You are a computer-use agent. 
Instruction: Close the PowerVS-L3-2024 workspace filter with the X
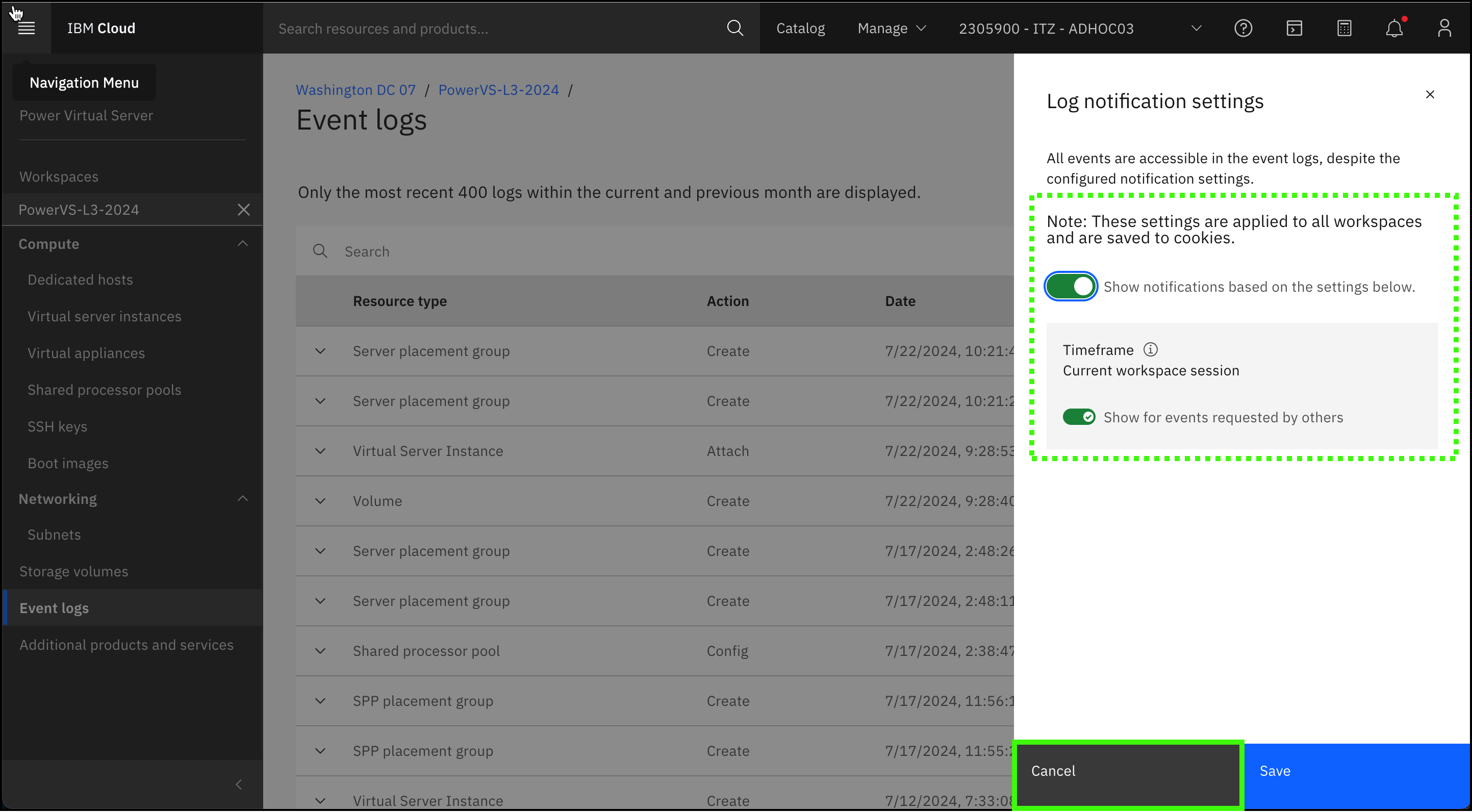click(x=243, y=209)
